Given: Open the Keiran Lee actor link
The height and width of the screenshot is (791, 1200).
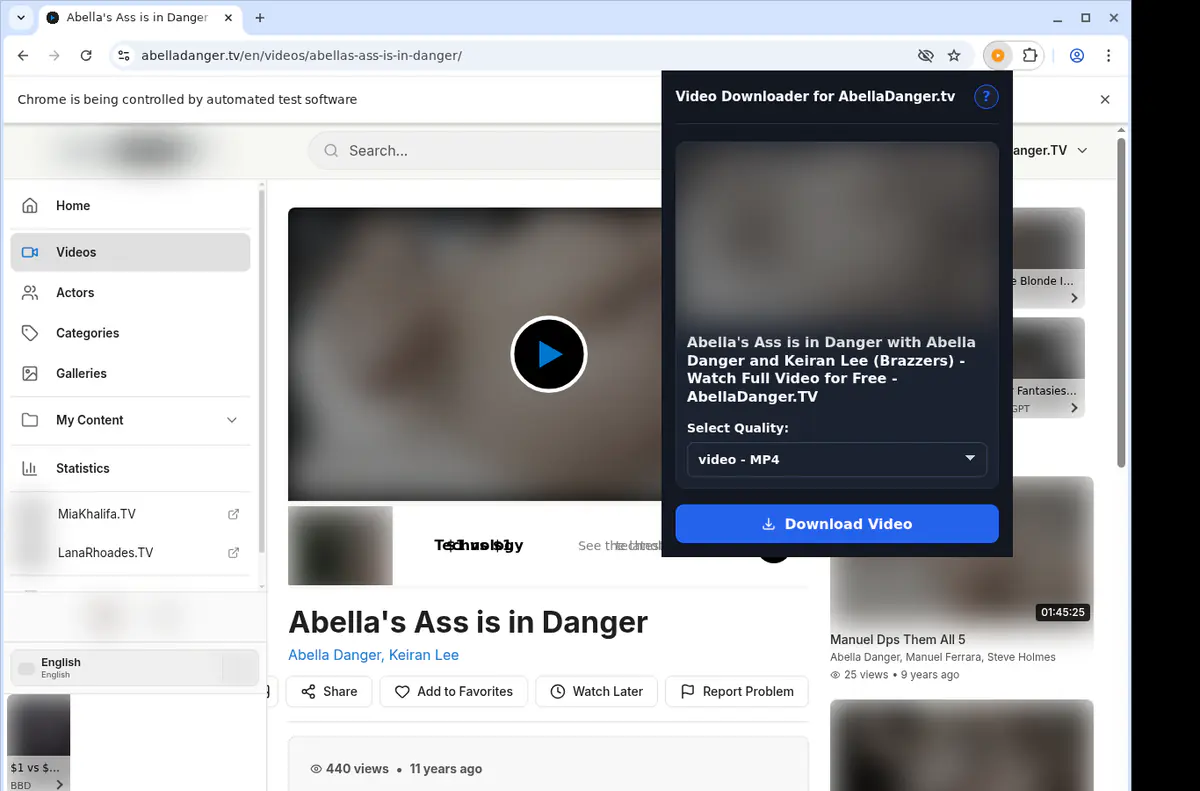Looking at the screenshot, I should [x=423, y=655].
